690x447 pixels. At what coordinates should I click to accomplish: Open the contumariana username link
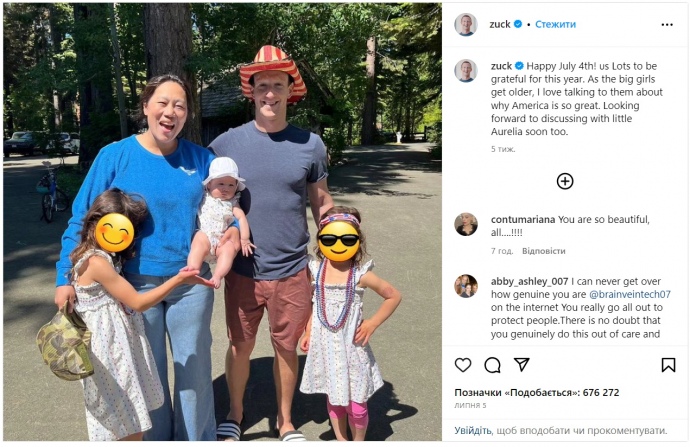coord(527,219)
